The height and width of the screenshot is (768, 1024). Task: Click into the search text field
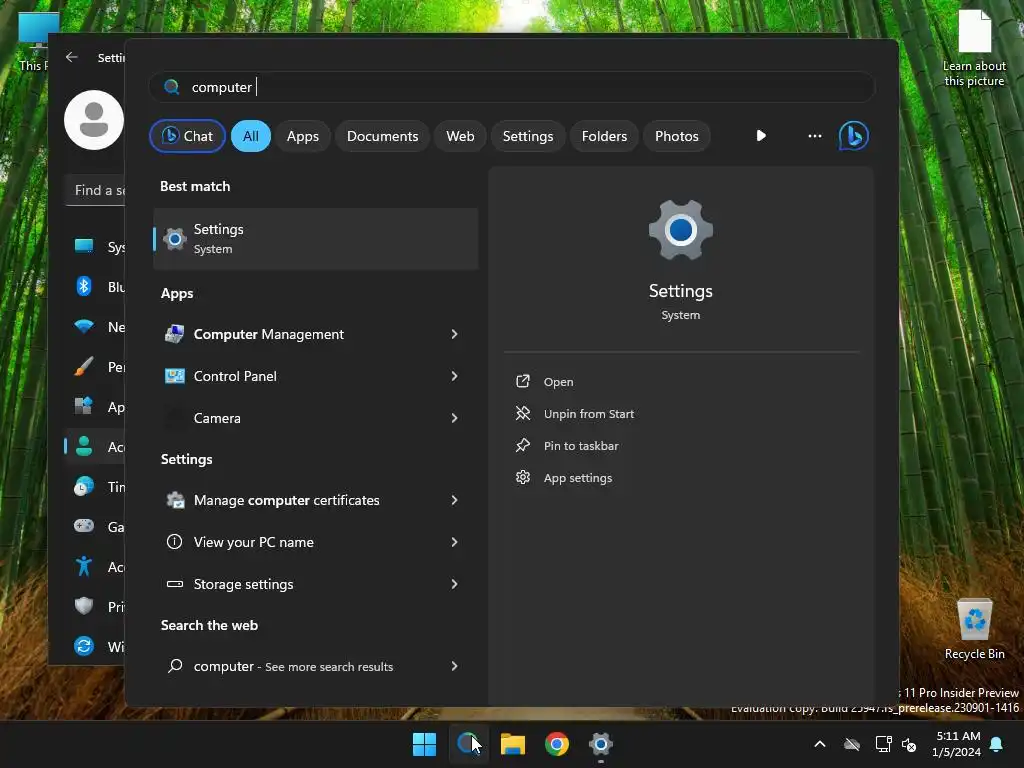(x=513, y=87)
